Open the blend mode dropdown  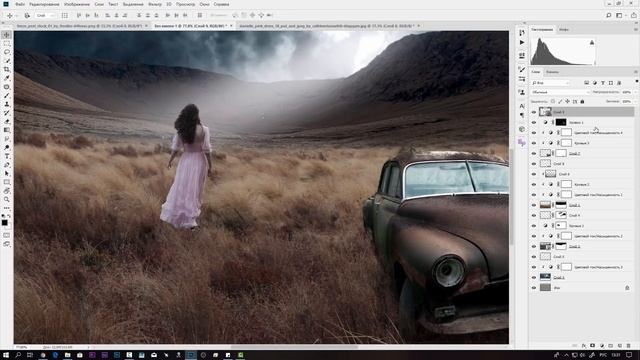(x=560, y=92)
